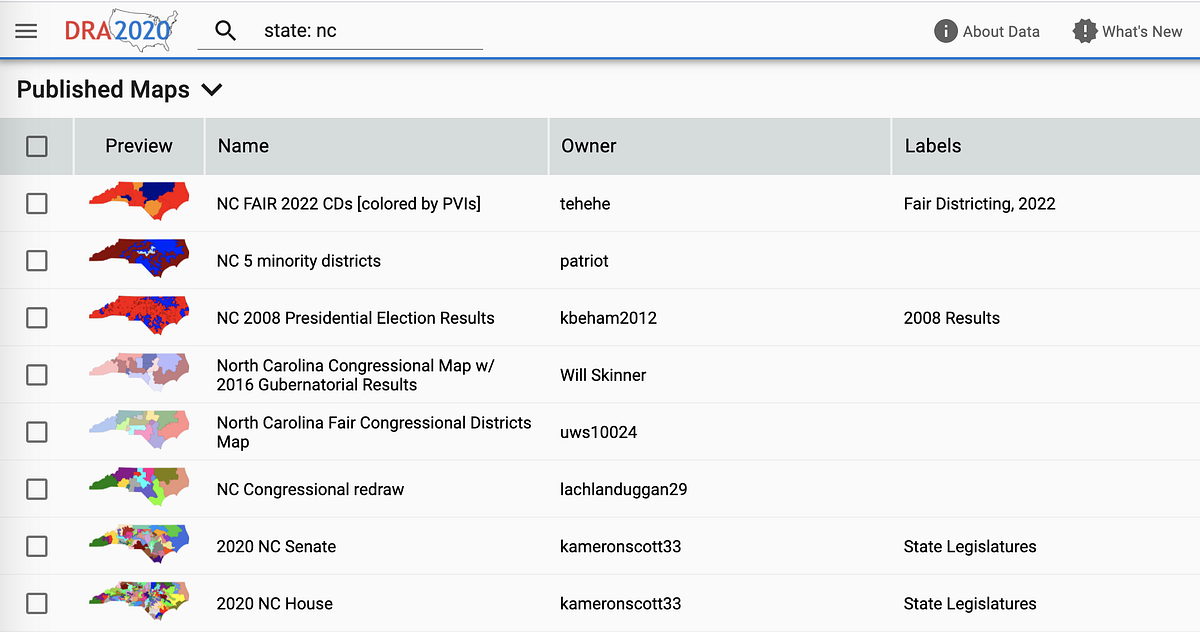
Task: Click the Preview column header
Action: 139,146
